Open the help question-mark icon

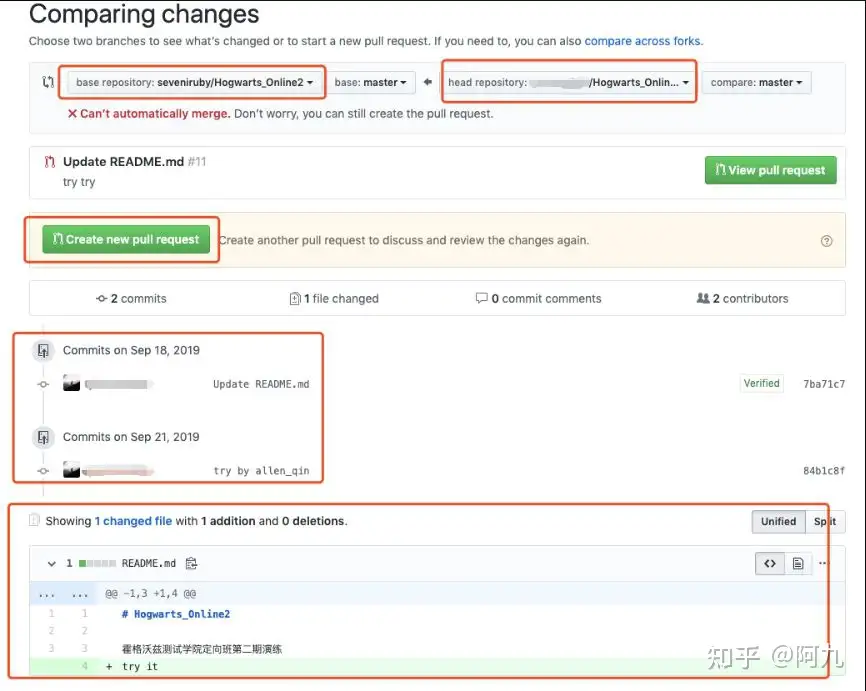[x=826, y=240]
